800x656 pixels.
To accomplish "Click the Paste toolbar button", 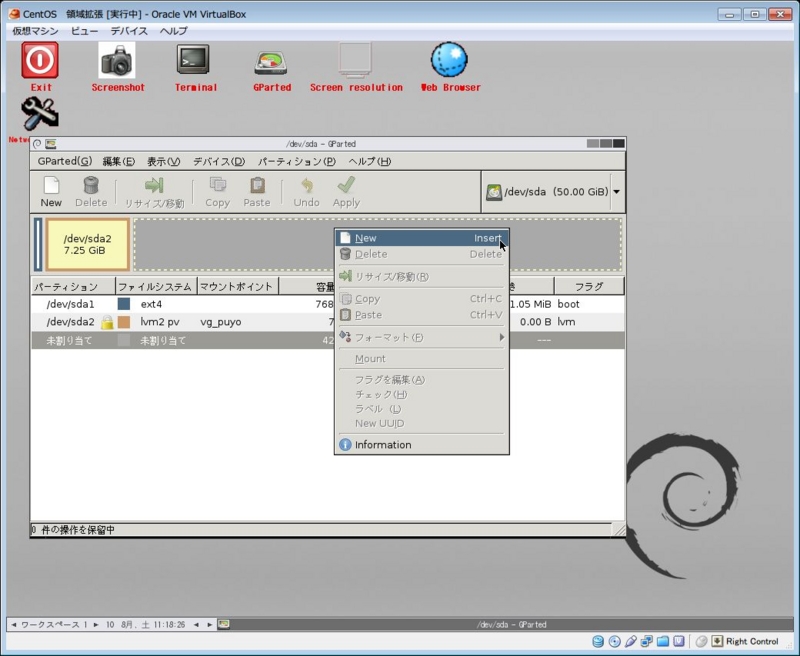I will (257, 192).
